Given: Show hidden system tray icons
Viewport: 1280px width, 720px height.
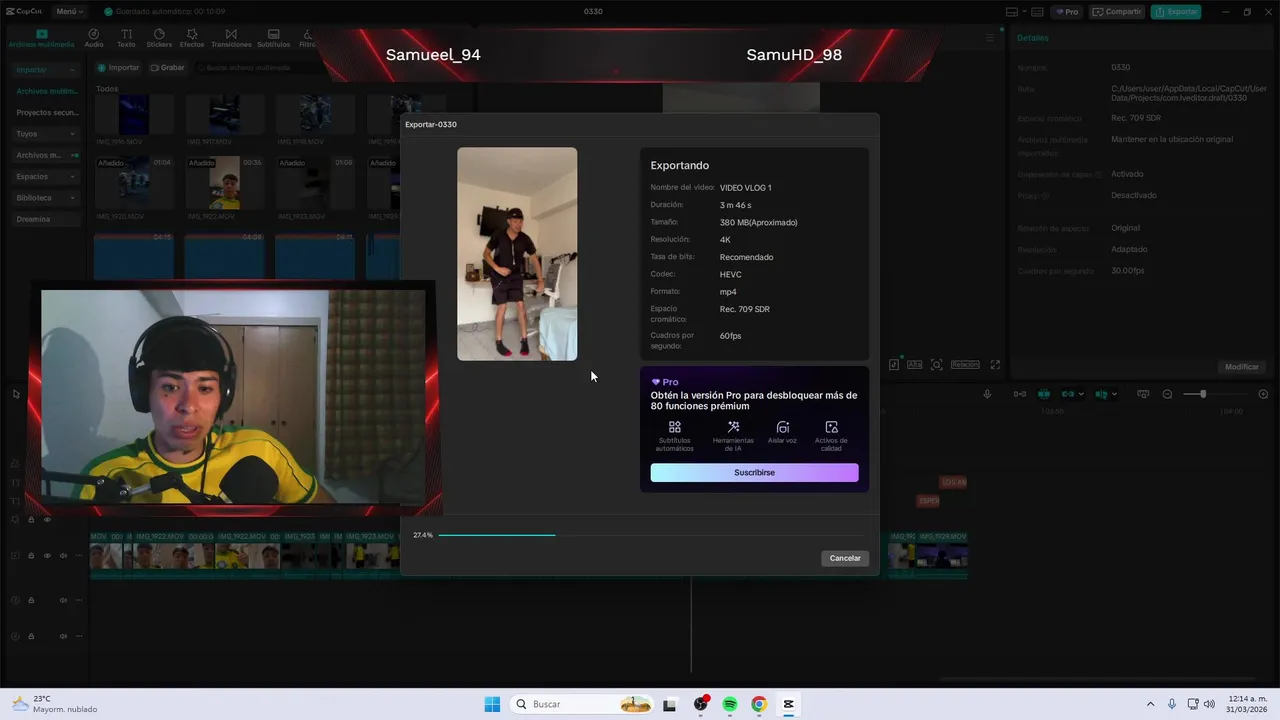Looking at the screenshot, I should pyautogui.click(x=1150, y=704).
